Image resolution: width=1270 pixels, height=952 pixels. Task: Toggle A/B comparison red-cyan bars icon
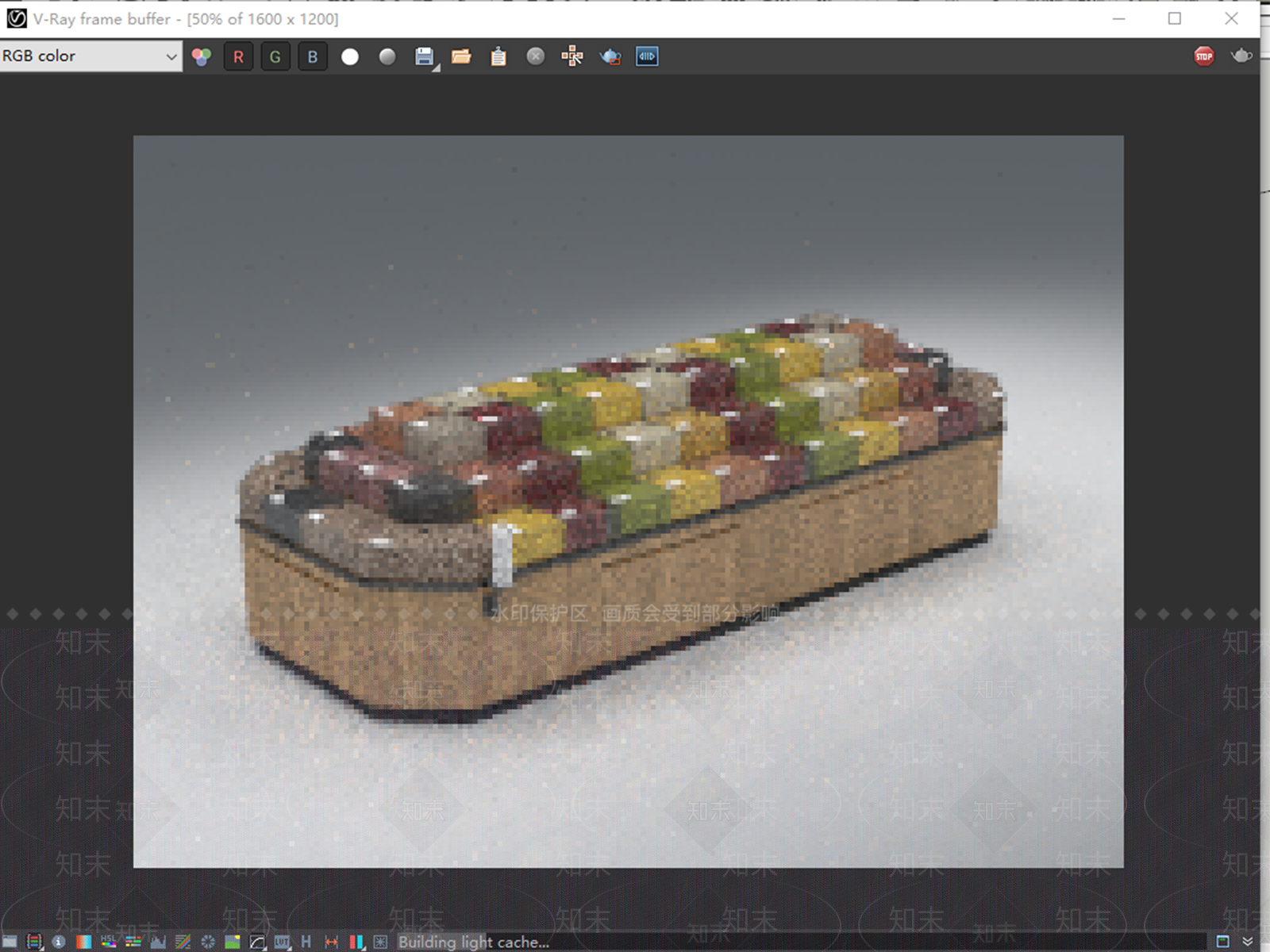tap(356, 942)
